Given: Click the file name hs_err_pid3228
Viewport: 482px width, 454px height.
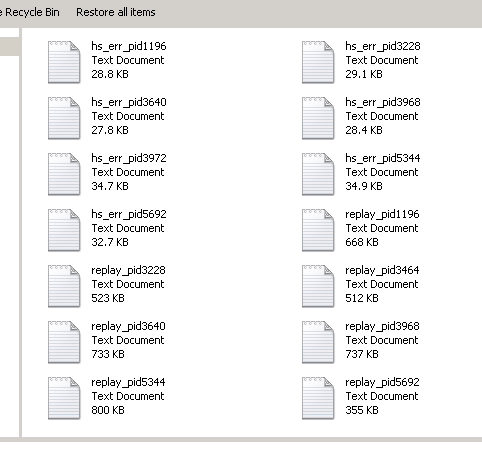Looking at the screenshot, I should coord(383,46).
